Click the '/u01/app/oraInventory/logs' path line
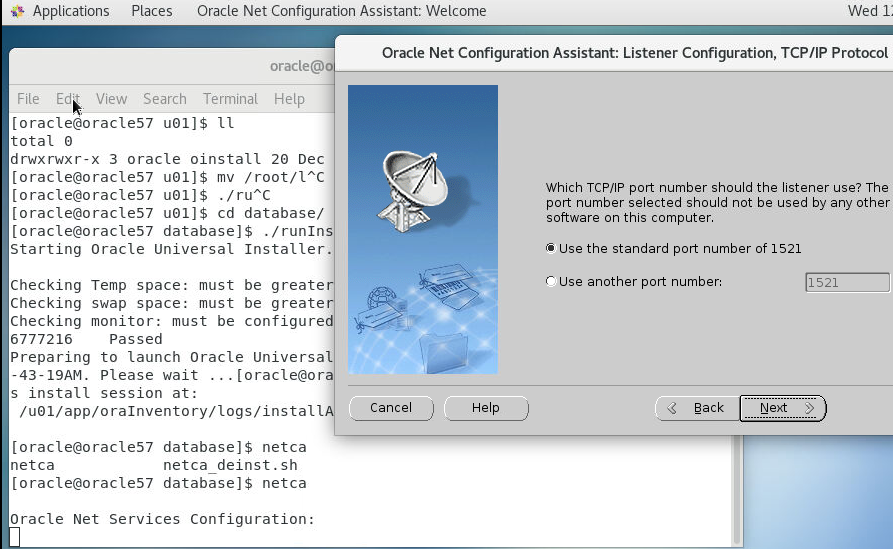This screenshot has height=549, width=893. (x=176, y=411)
